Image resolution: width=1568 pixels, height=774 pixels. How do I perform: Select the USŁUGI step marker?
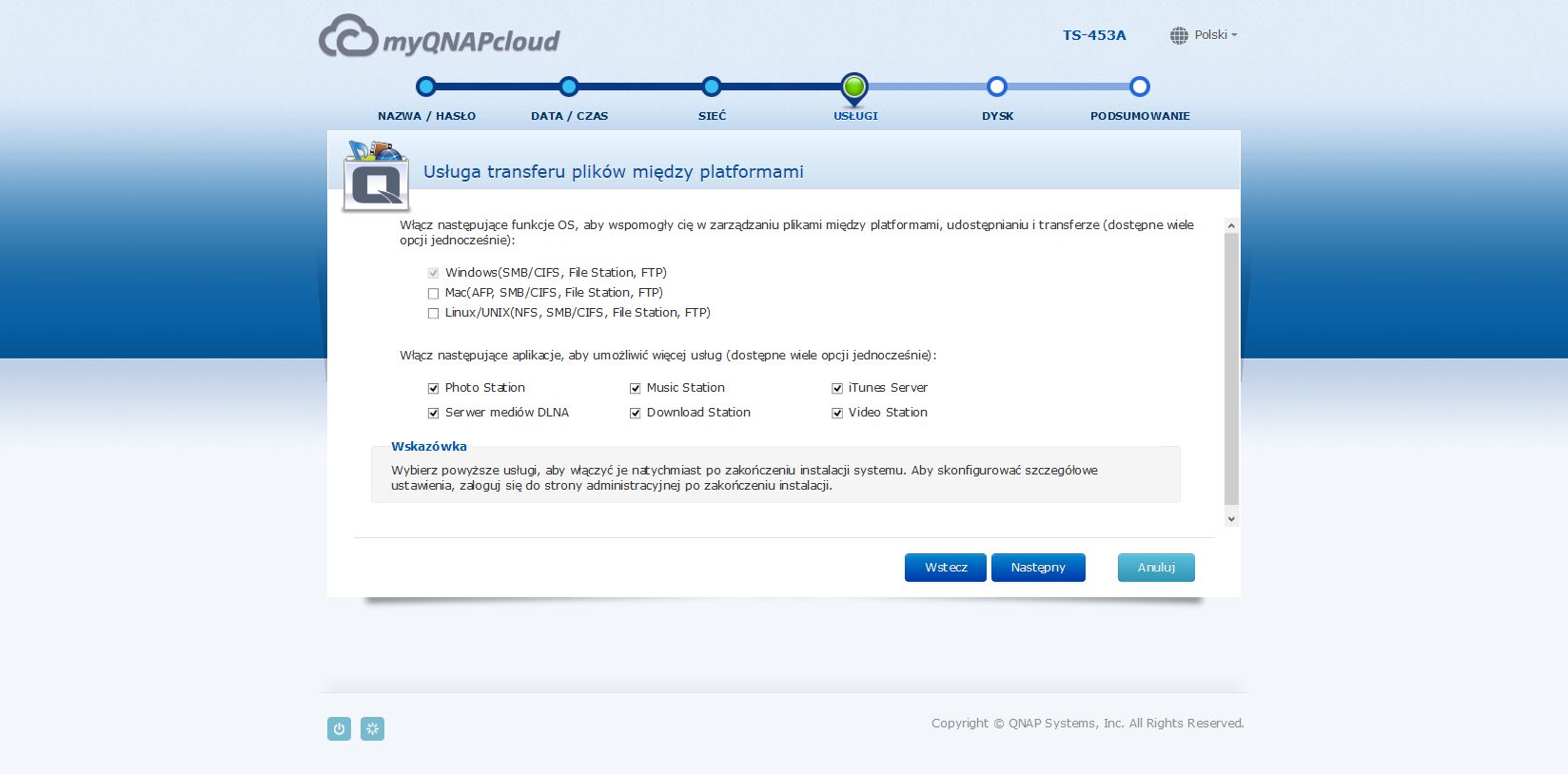pyautogui.click(x=854, y=88)
